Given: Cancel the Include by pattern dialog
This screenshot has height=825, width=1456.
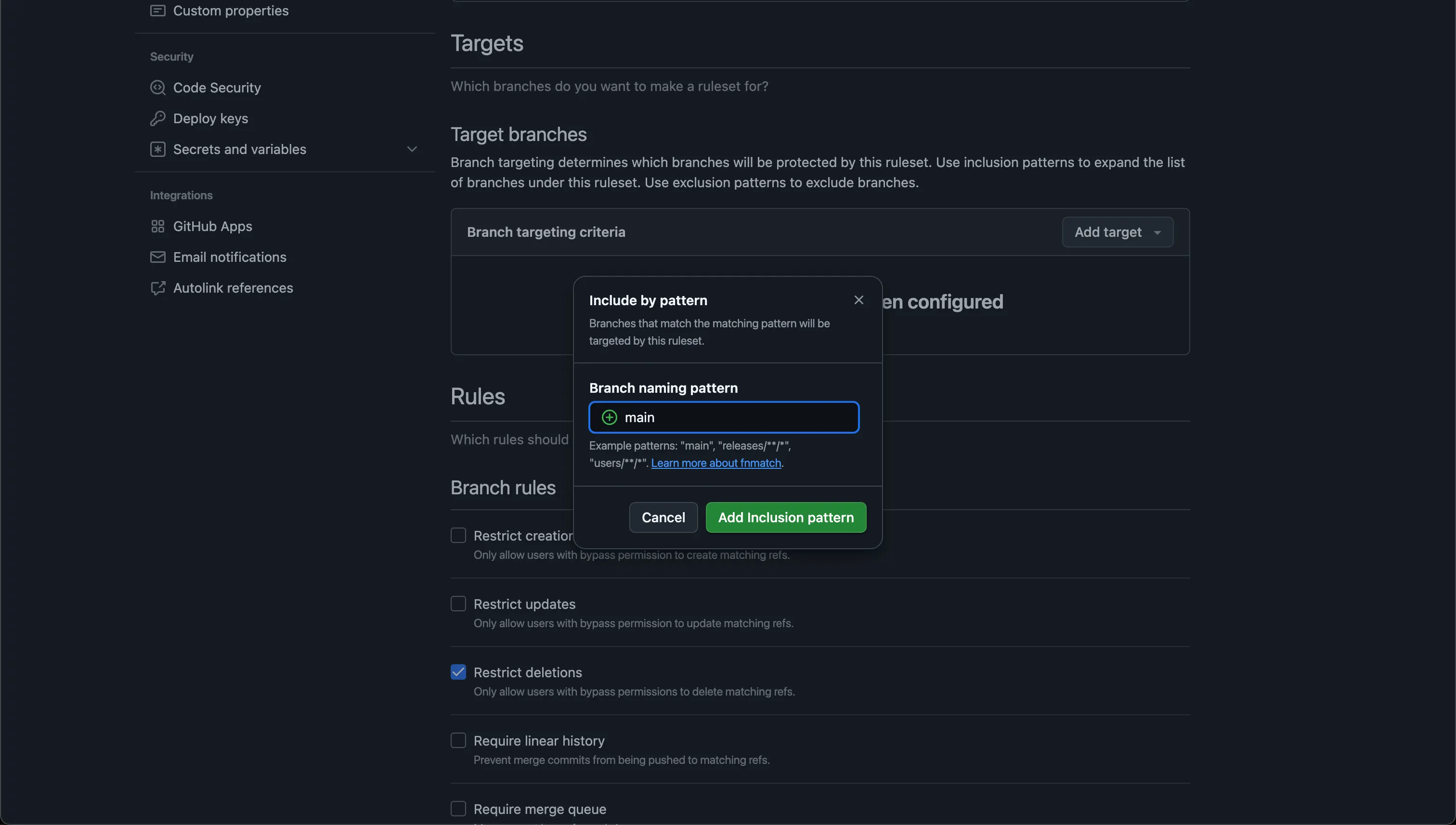Looking at the screenshot, I should (x=663, y=517).
